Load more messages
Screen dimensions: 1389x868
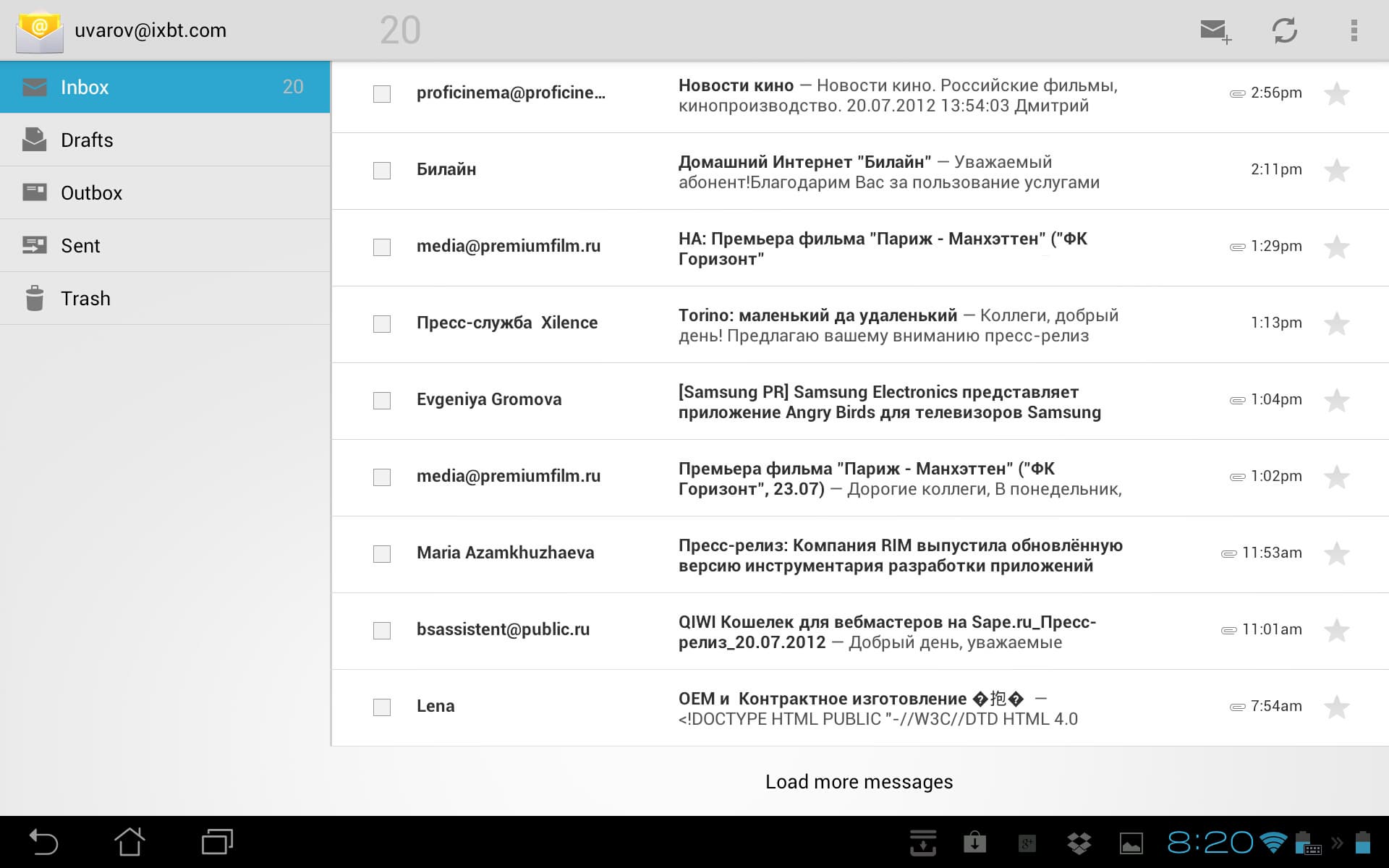859,782
